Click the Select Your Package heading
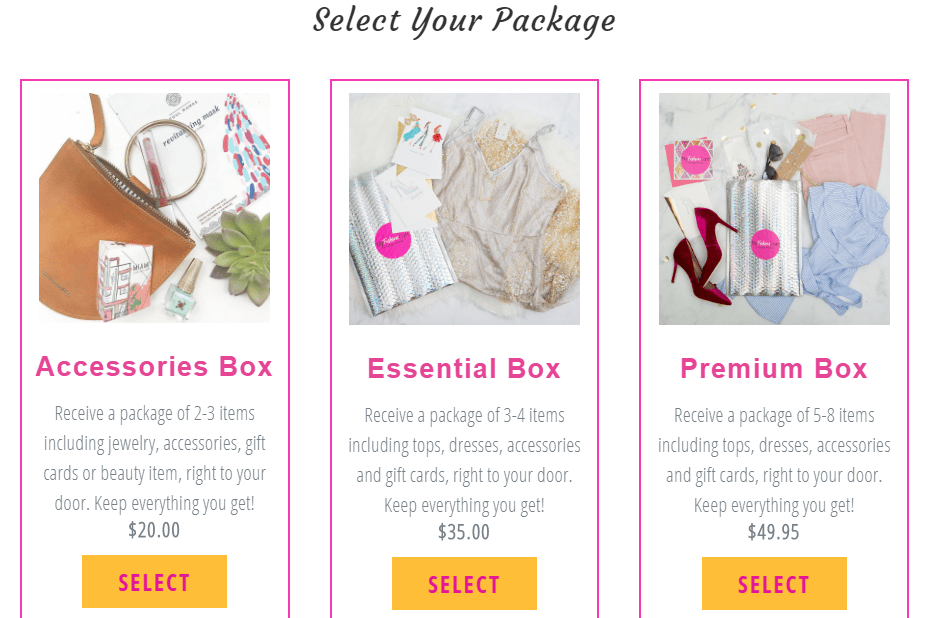 [464, 21]
